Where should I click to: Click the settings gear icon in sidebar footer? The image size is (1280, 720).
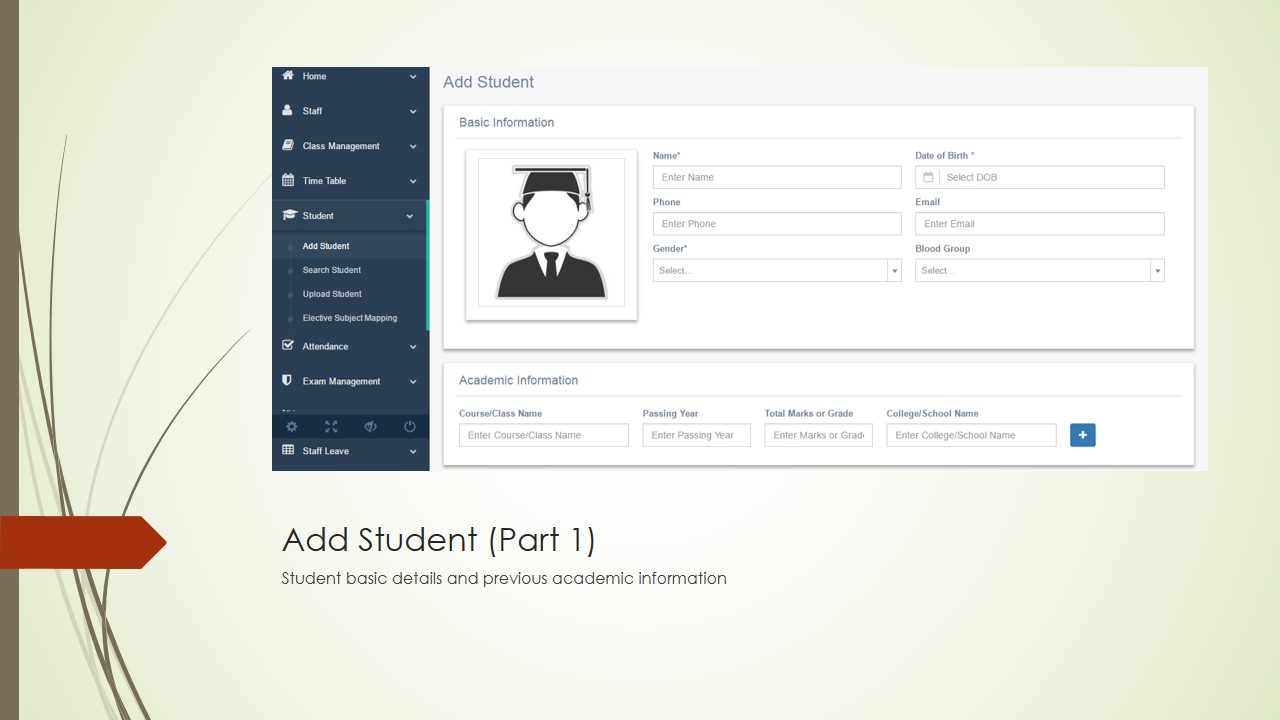point(292,427)
